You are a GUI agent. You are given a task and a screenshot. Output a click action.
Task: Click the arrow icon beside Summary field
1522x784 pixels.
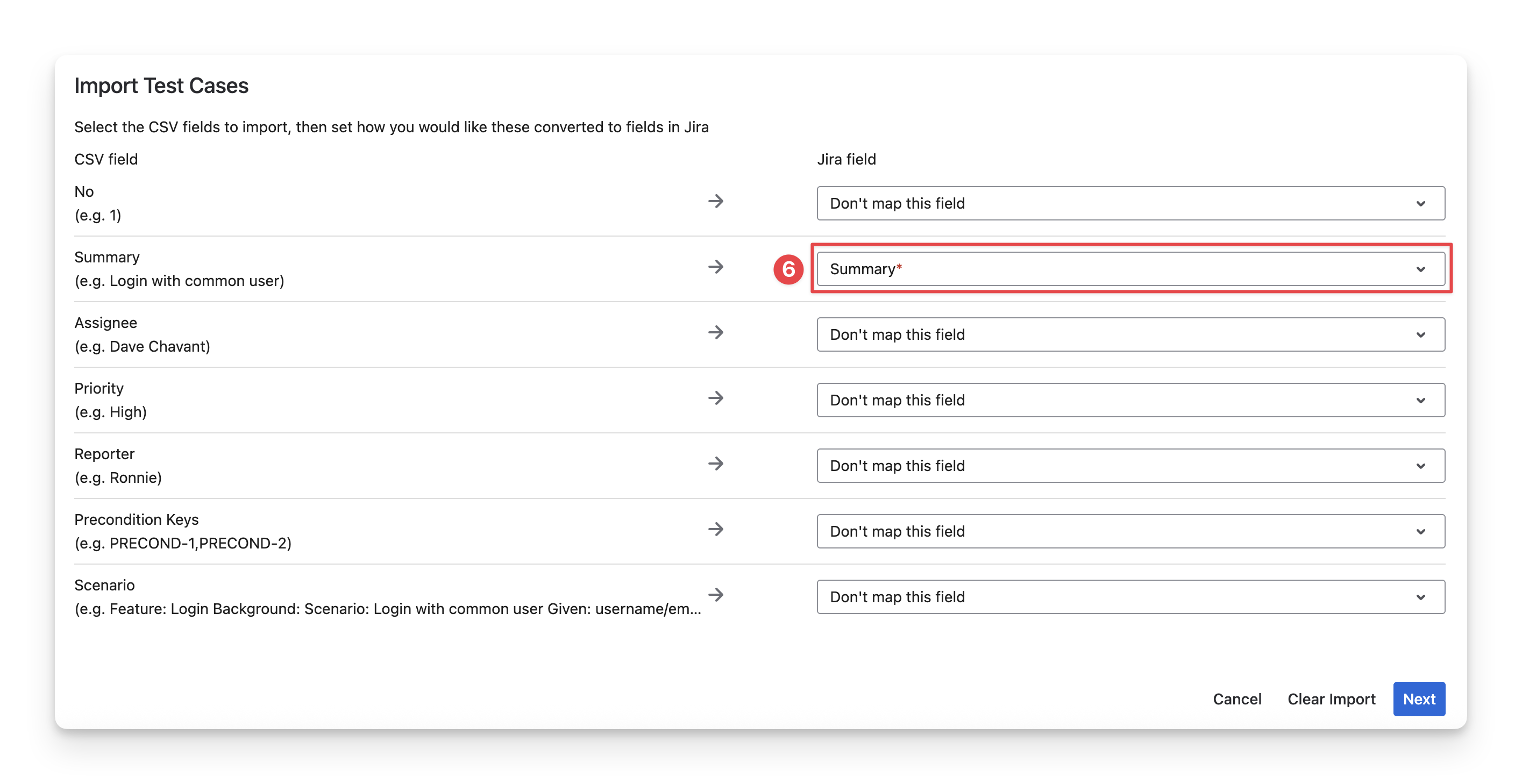715,267
